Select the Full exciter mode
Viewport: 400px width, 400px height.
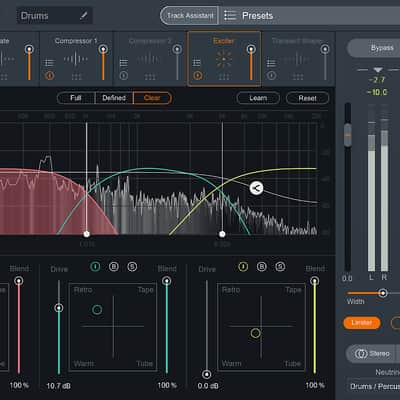(76, 98)
